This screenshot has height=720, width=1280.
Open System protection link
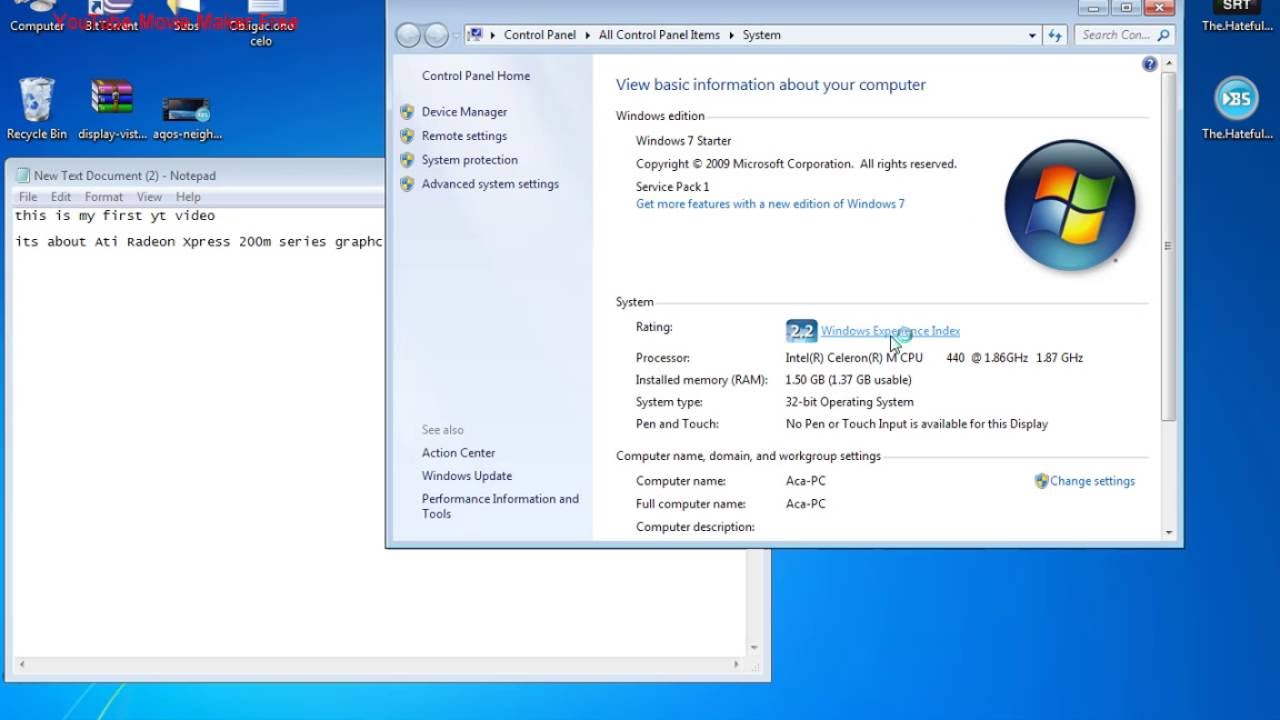[x=470, y=160]
